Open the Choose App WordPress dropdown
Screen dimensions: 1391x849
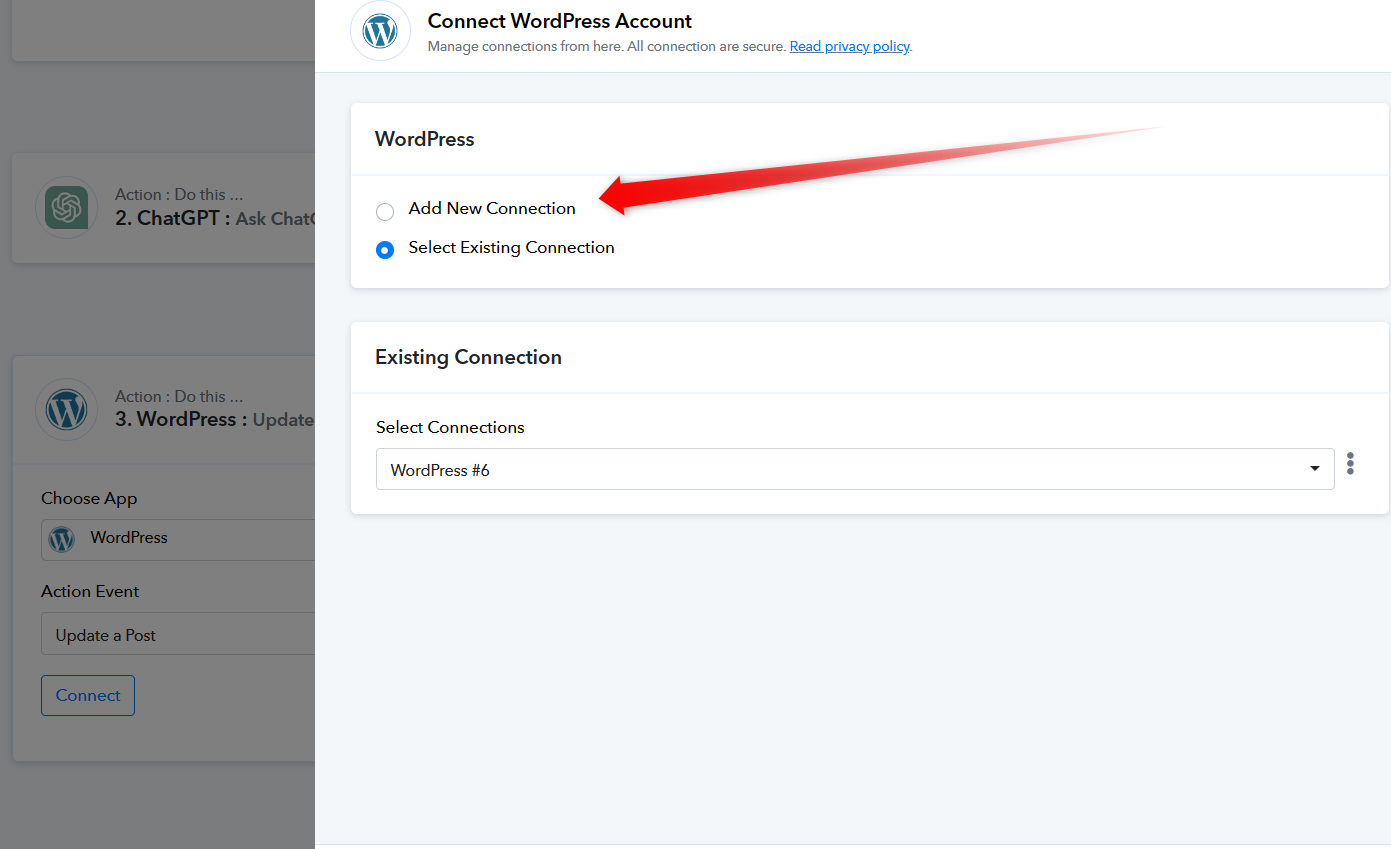(x=178, y=539)
